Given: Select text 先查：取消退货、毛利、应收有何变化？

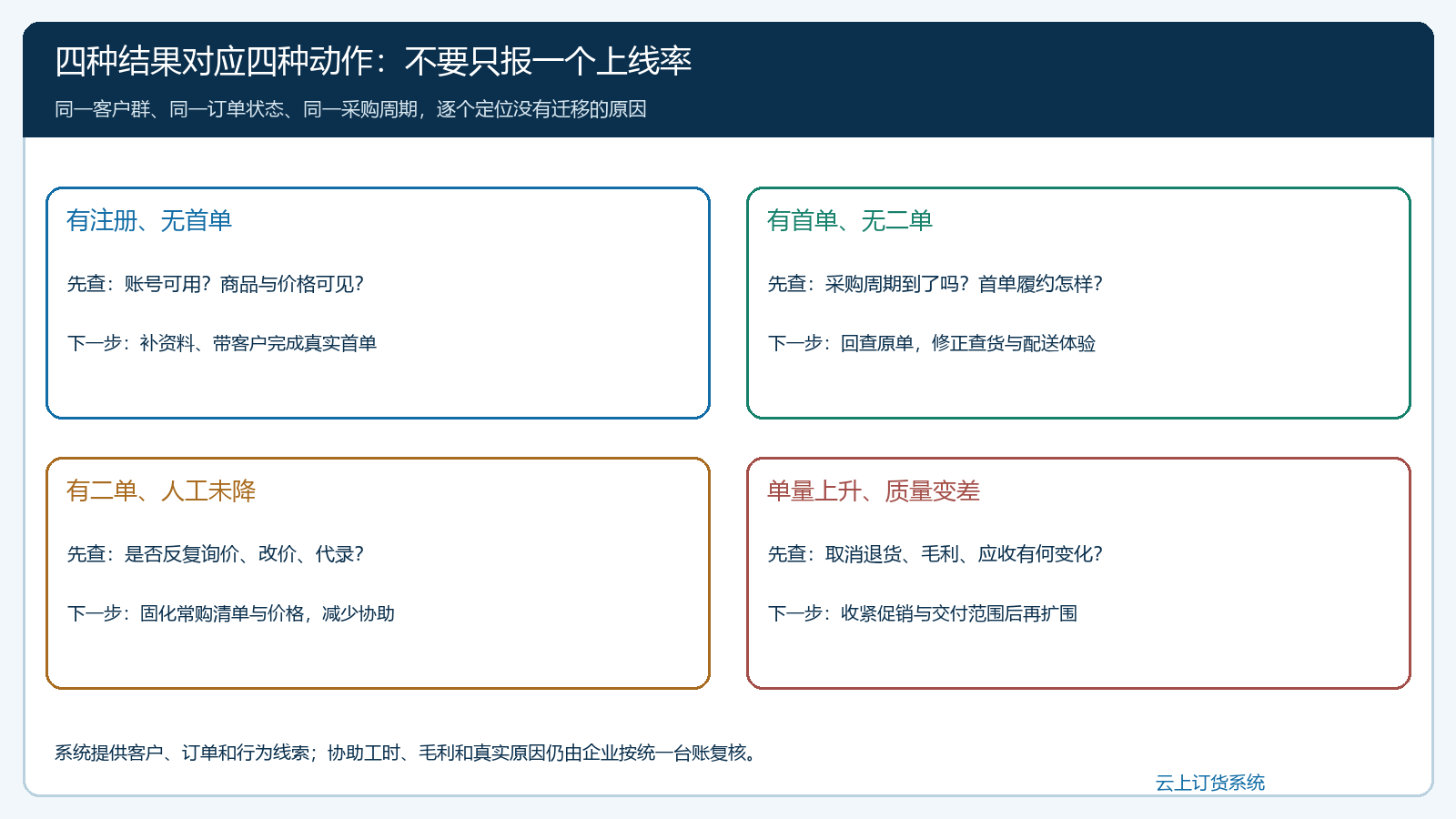Looking at the screenshot, I should pyautogui.click(x=935, y=554).
